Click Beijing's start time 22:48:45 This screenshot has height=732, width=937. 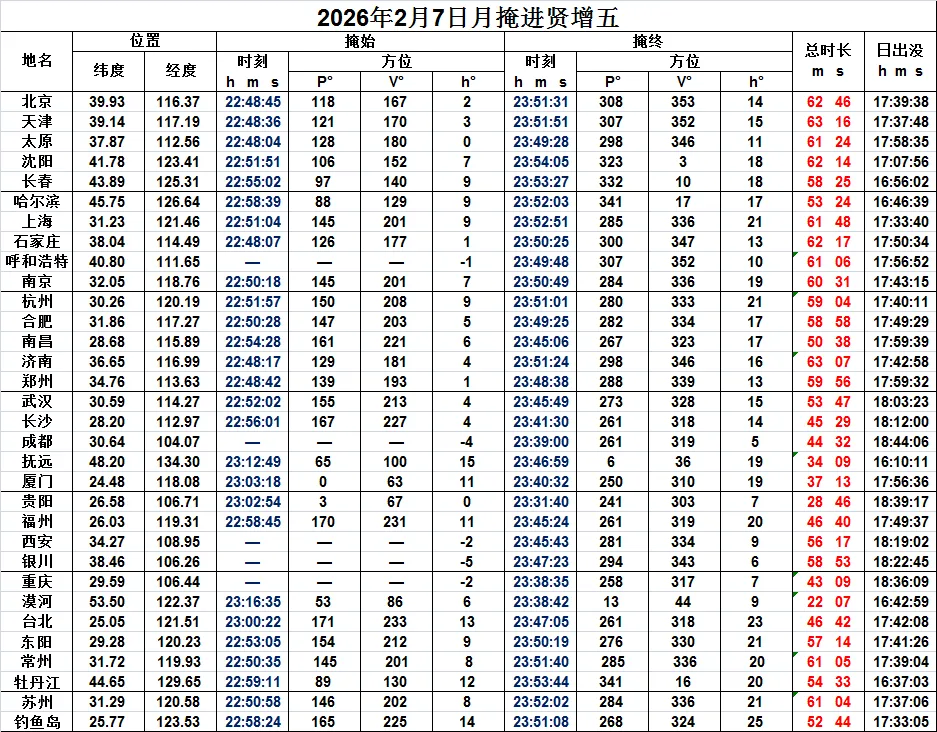253,102
